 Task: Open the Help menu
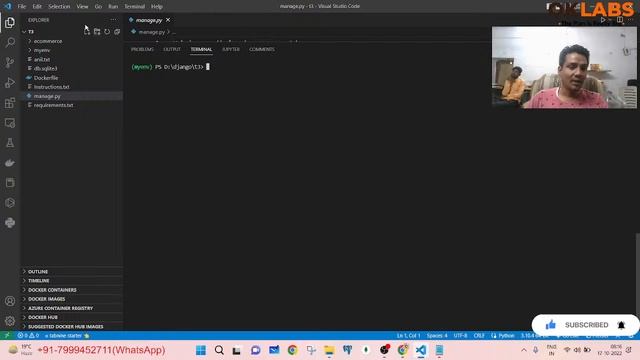coord(157,7)
